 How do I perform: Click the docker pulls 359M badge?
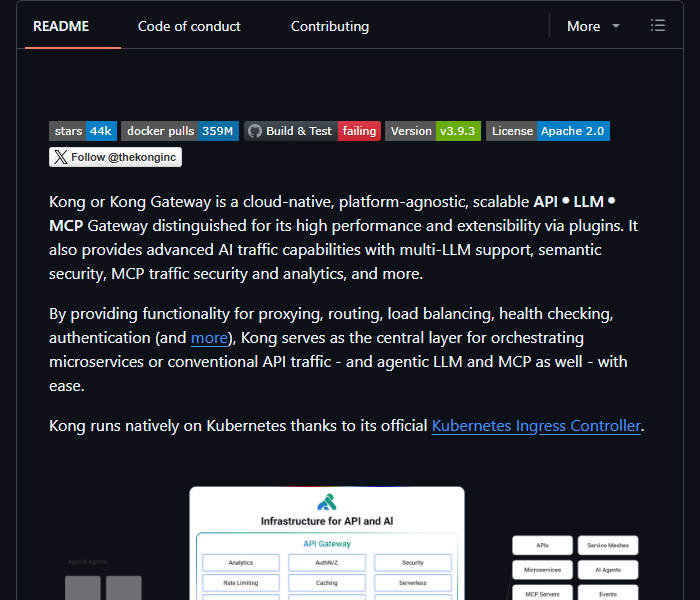pos(180,131)
